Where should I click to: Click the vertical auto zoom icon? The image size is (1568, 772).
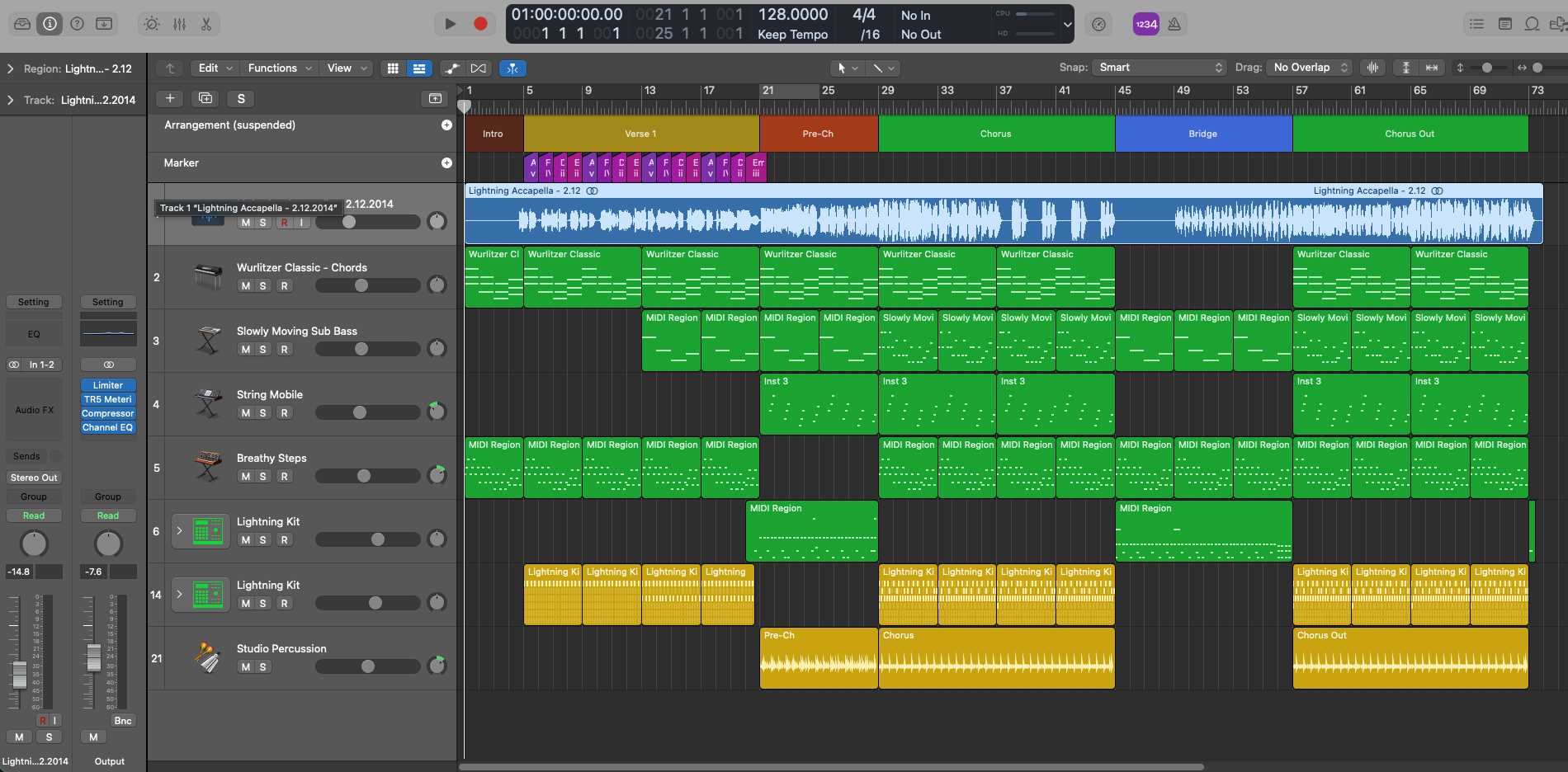coord(1406,68)
